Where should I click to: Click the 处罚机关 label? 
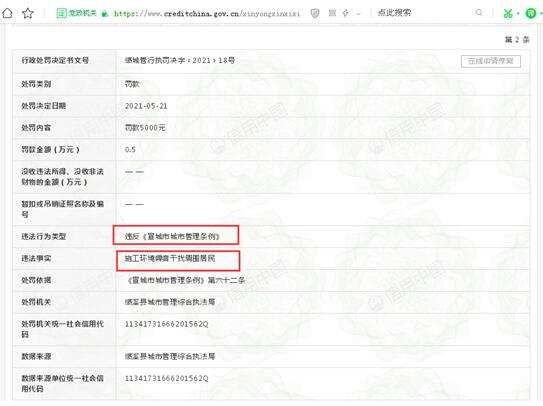(x=36, y=302)
